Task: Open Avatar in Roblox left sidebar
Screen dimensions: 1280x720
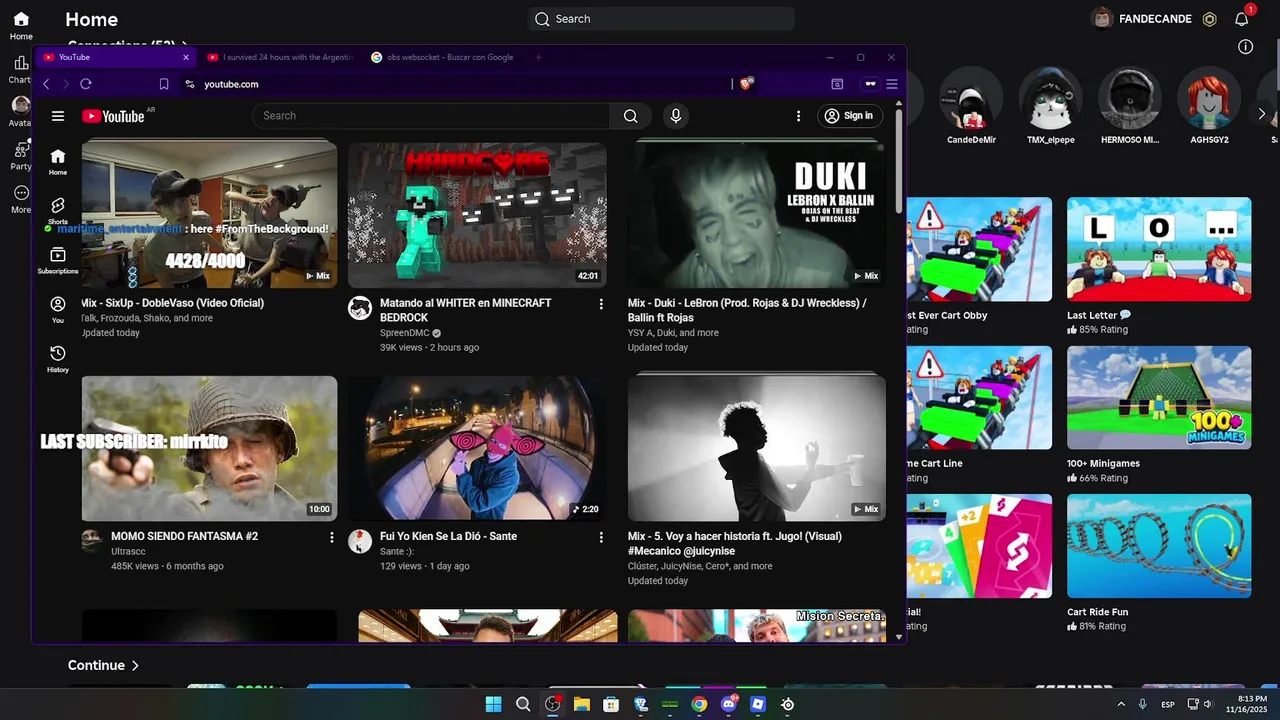Action: pyautogui.click(x=21, y=112)
